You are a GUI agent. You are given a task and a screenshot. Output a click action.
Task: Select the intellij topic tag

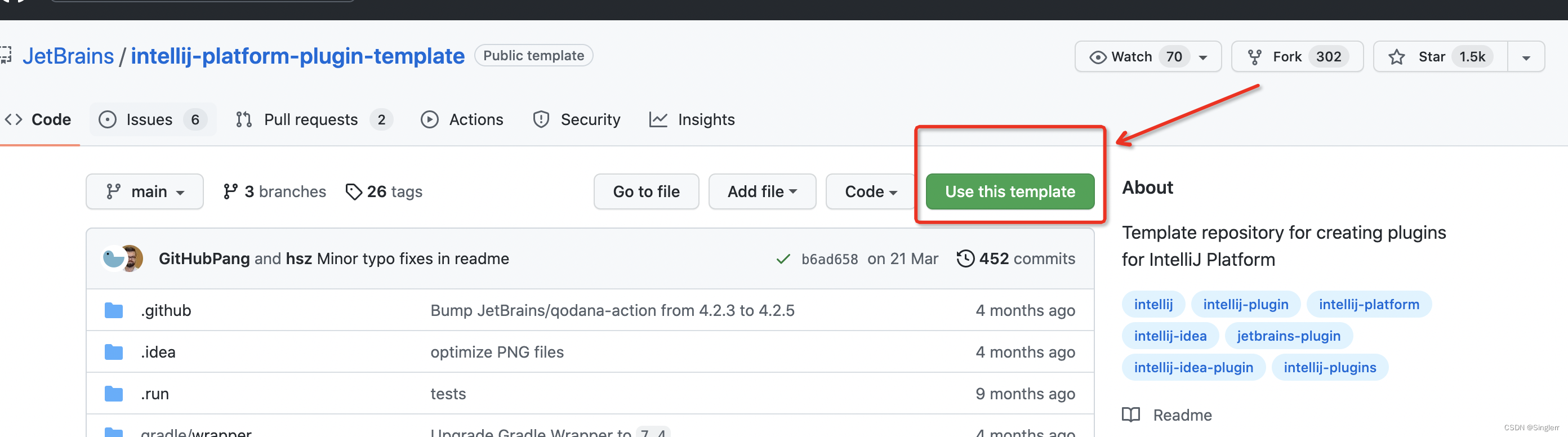(x=1153, y=304)
